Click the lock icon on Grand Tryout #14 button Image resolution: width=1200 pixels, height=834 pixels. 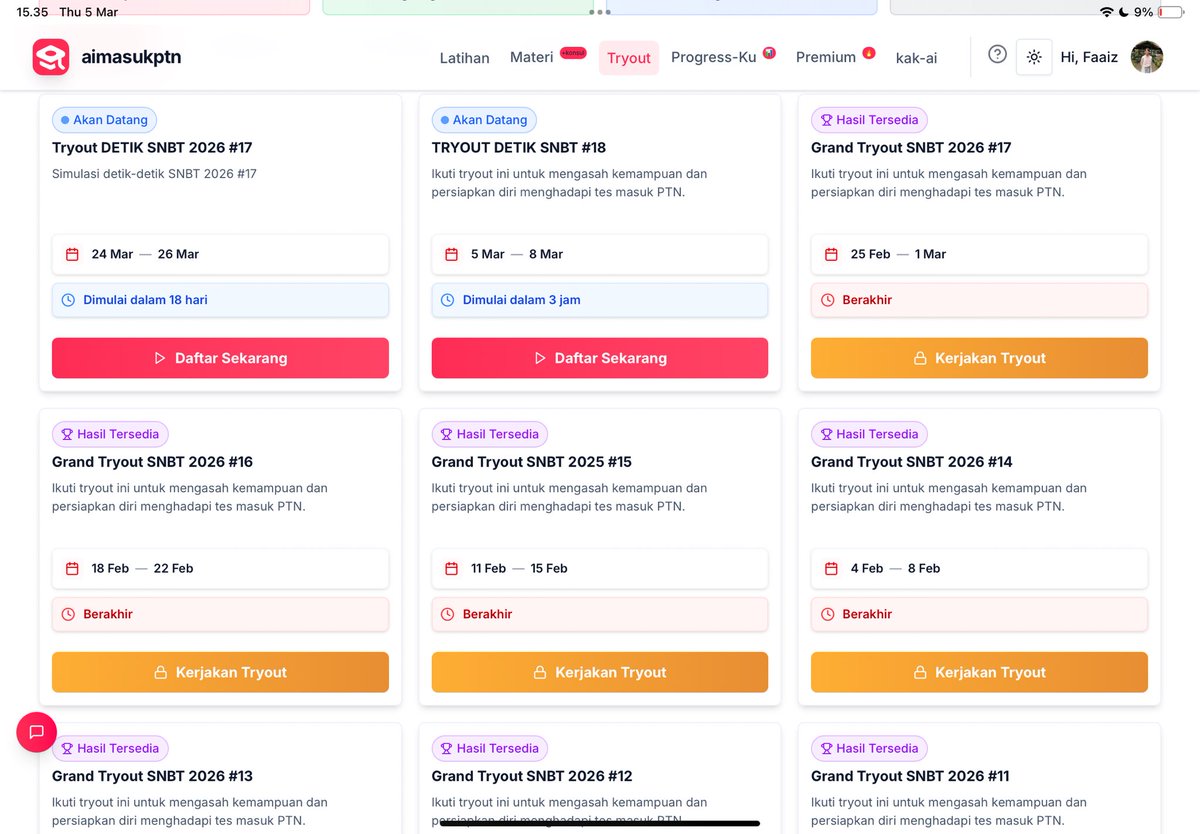coord(920,672)
